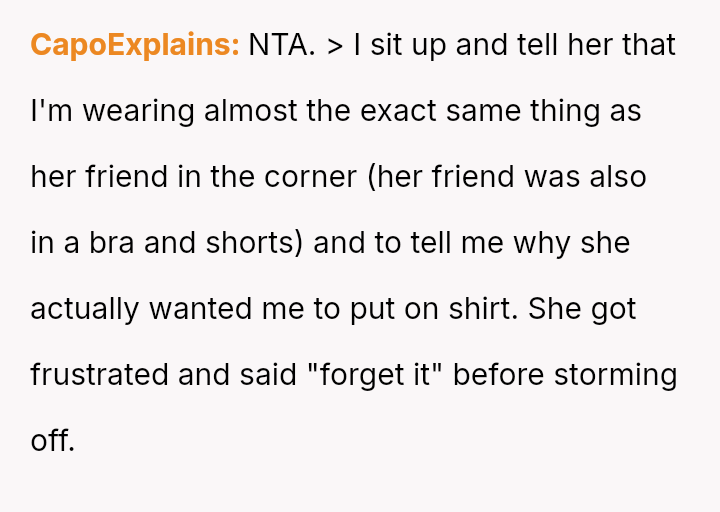This screenshot has height=512, width=720.
Task: Click the NTA. verdict text
Action: 282,46
